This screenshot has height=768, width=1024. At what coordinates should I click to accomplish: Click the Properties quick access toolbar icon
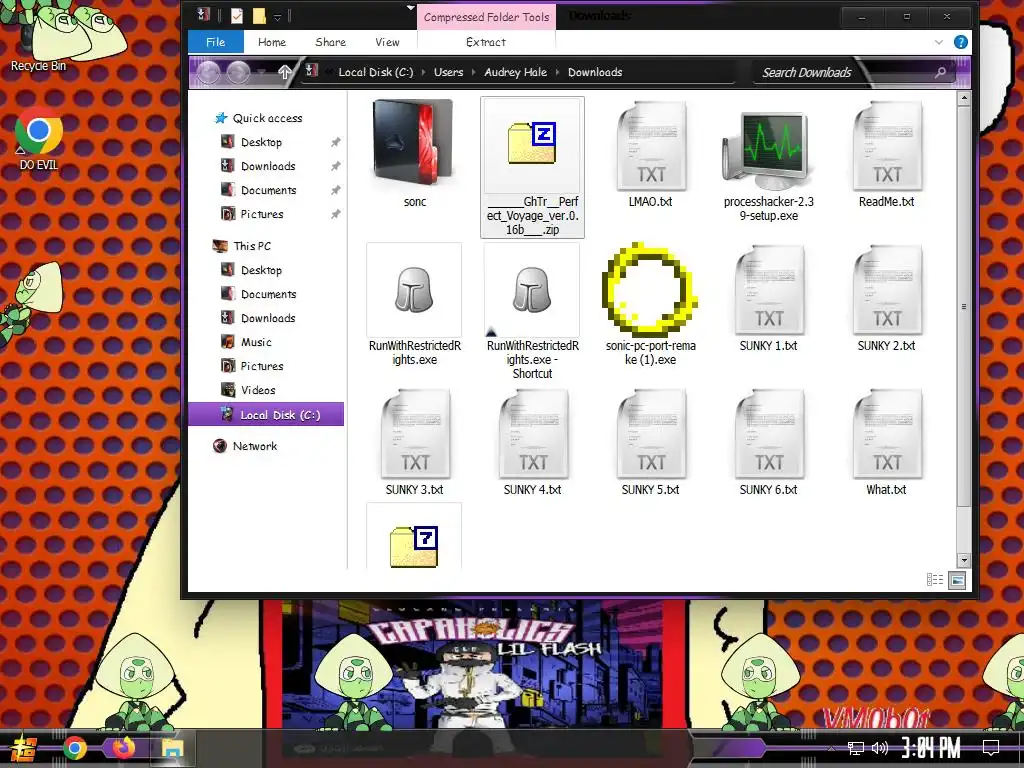point(236,16)
